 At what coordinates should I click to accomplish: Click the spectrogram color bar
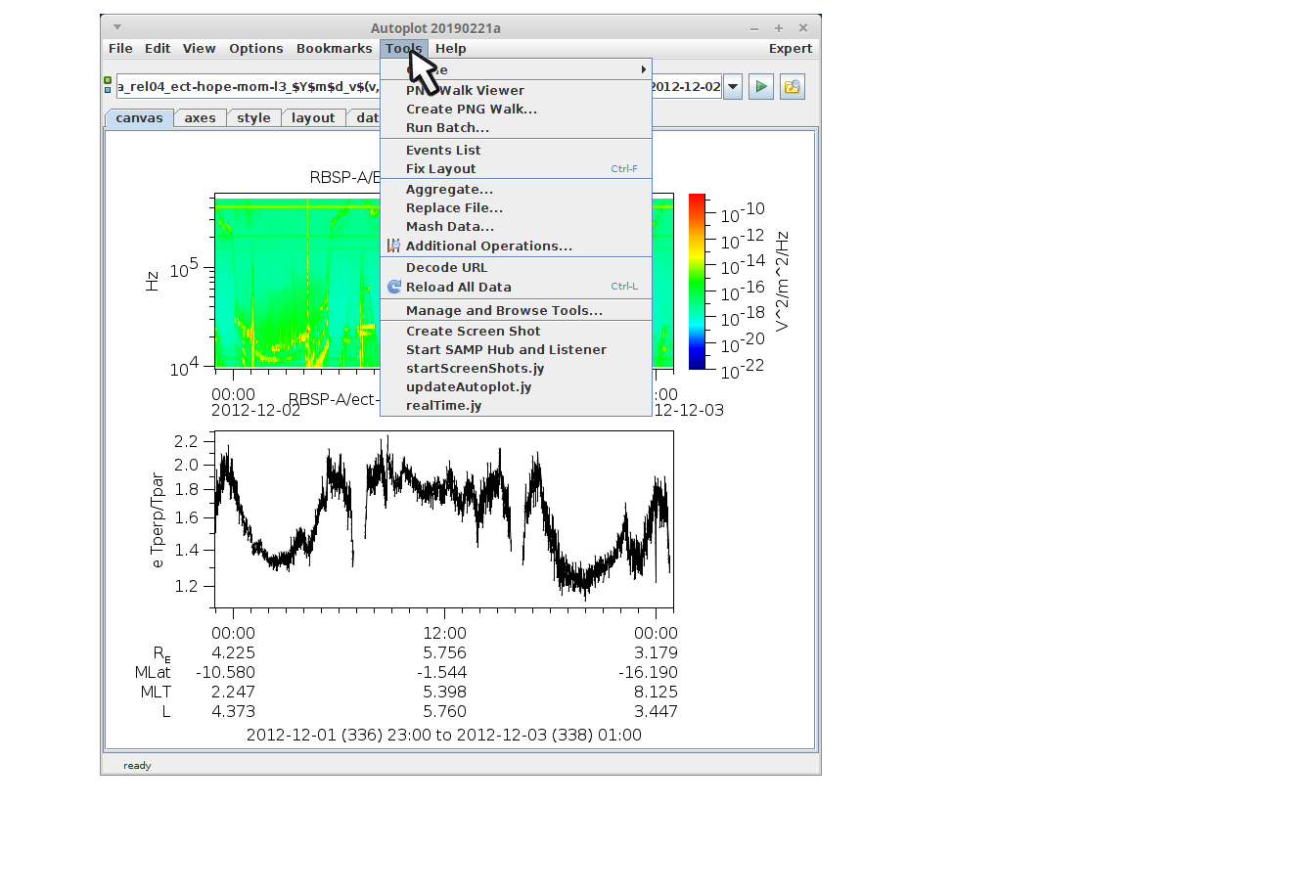pyautogui.click(x=697, y=282)
